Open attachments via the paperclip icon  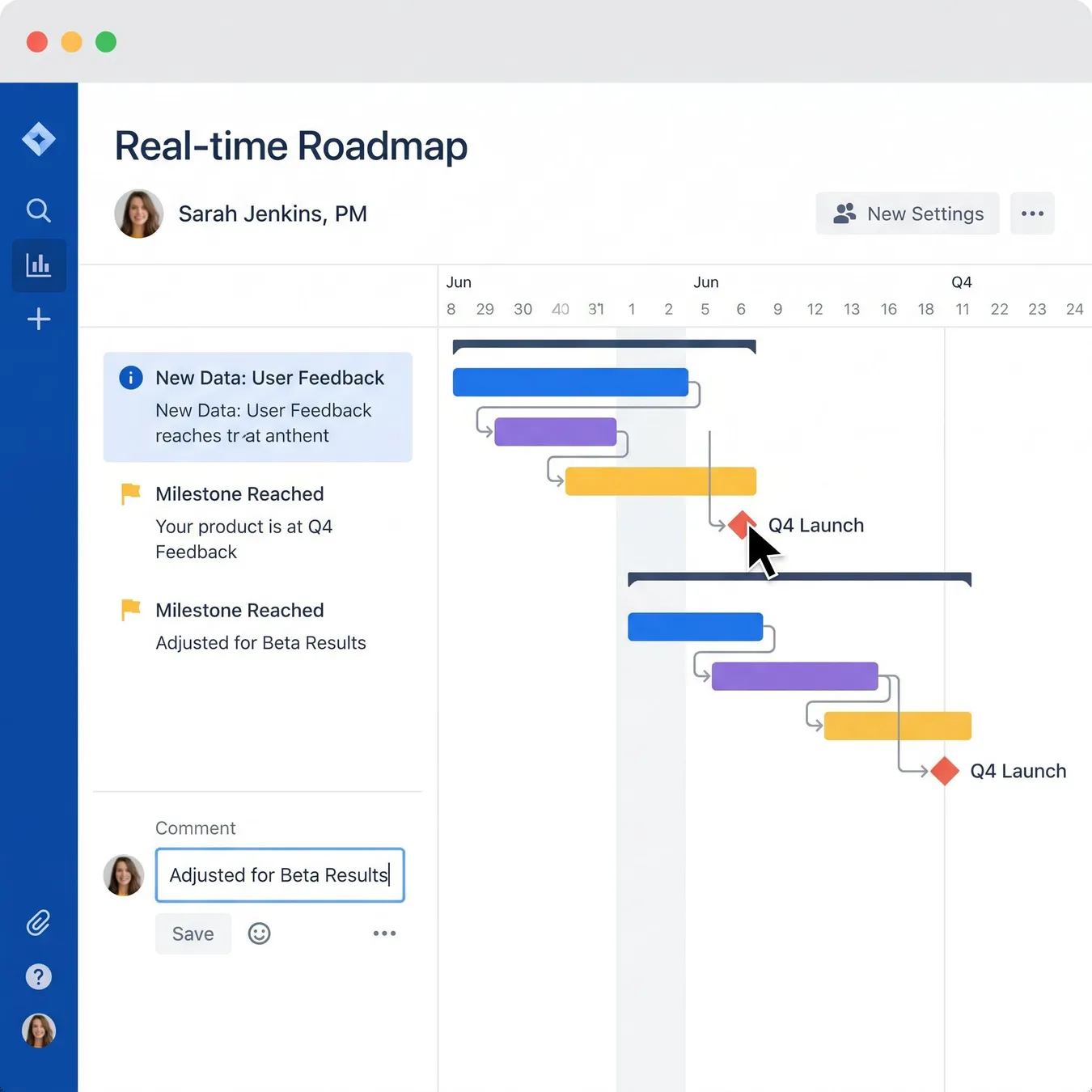click(x=39, y=922)
